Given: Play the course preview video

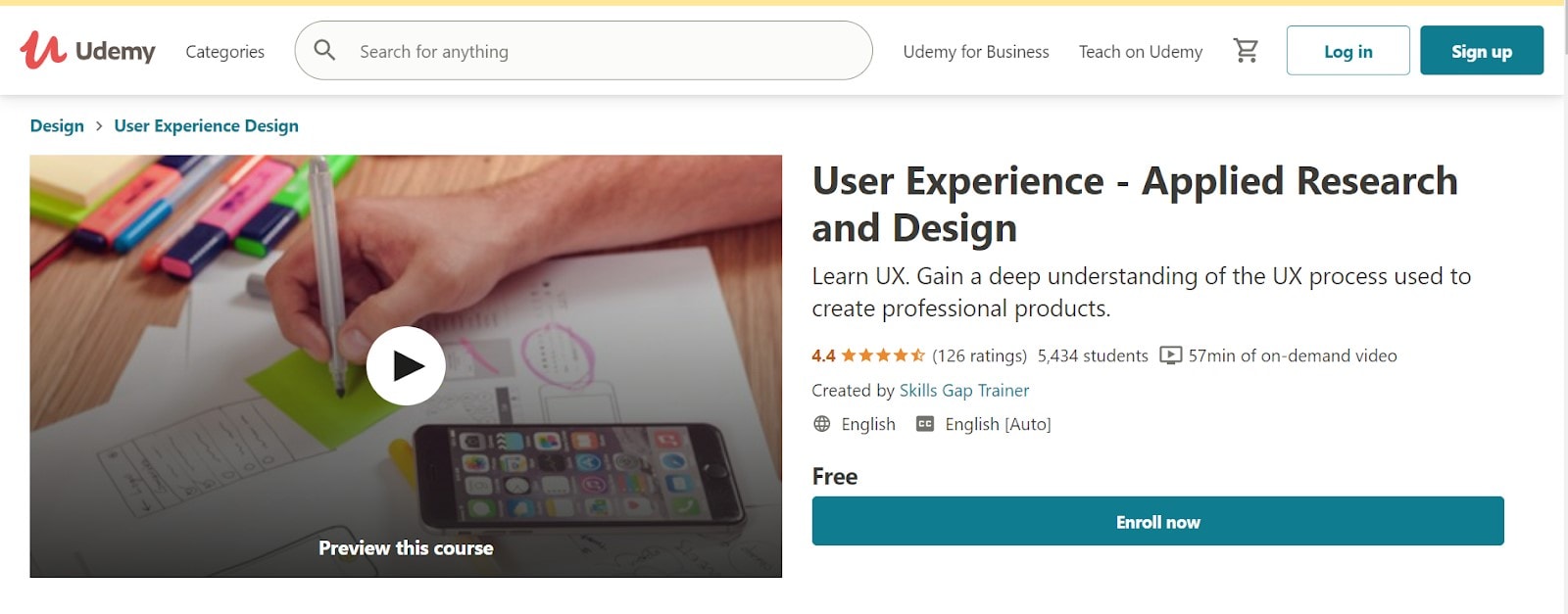Looking at the screenshot, I should (406, 365).
